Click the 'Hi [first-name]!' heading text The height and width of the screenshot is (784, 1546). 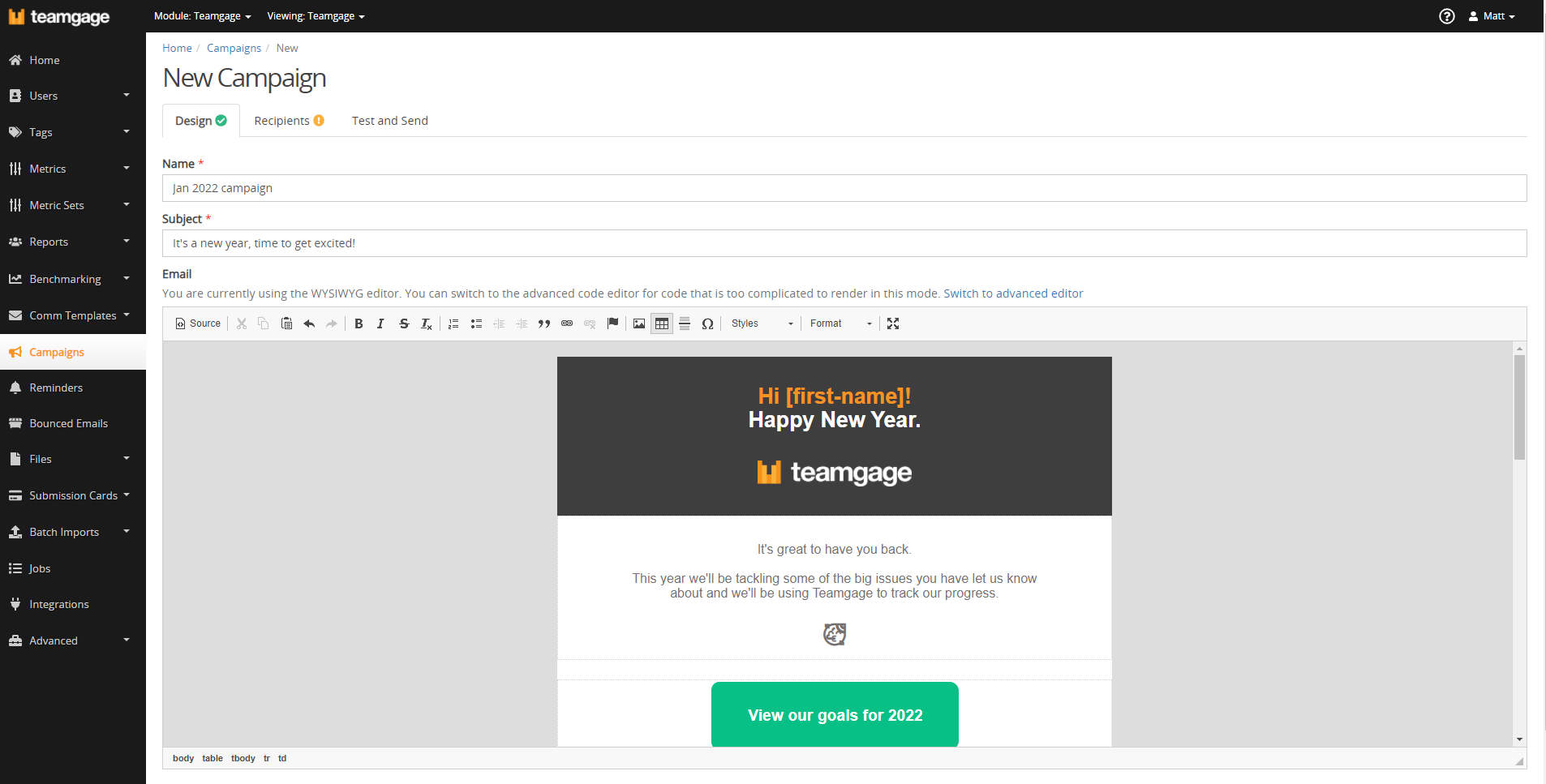click(835, 396)
